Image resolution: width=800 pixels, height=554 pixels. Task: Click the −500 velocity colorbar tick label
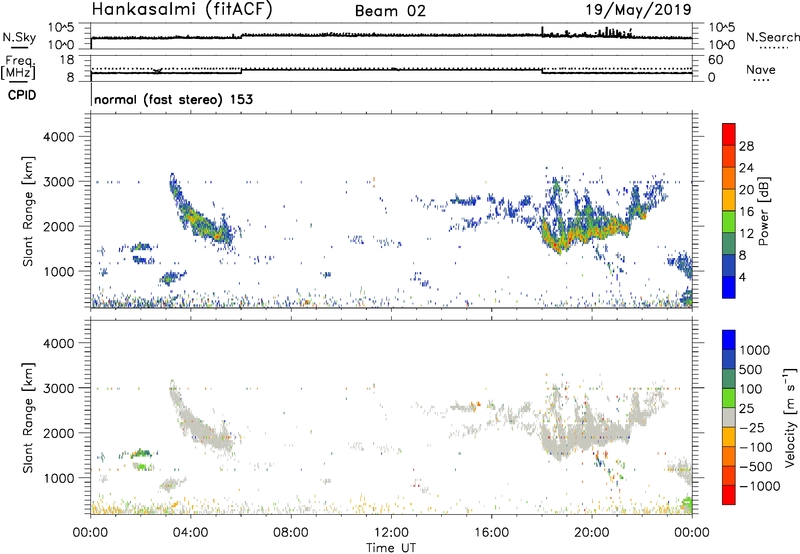click(756, 466)
